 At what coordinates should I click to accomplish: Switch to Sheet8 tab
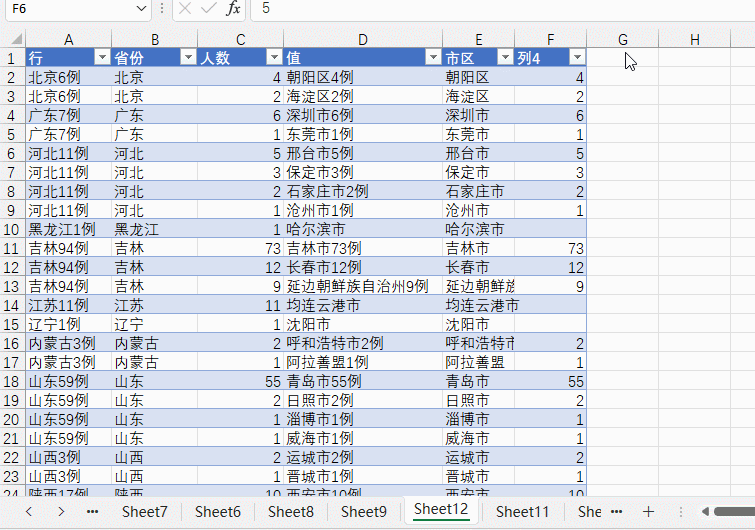[291, 511]
